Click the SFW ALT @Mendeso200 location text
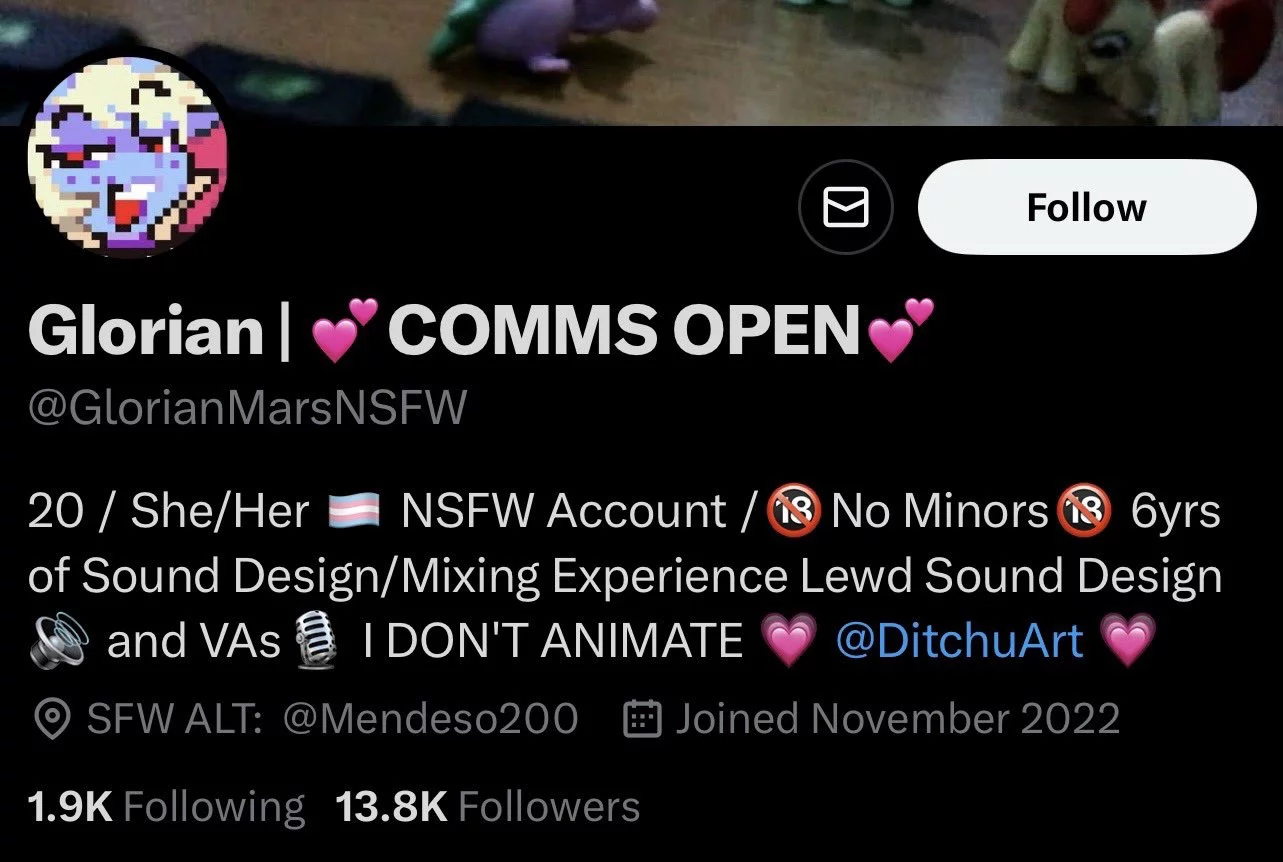The width and height of the screenshot is (1283, 862). click(x=333, y=719)
